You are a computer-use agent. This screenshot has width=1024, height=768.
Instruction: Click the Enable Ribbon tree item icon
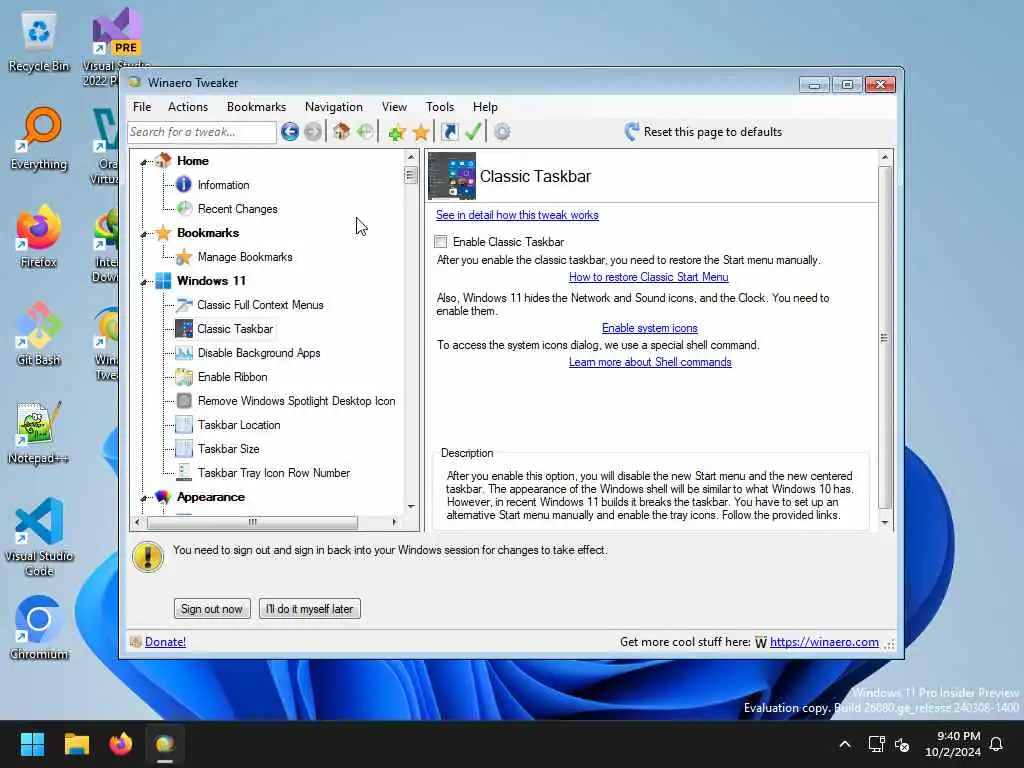(184, 377)
